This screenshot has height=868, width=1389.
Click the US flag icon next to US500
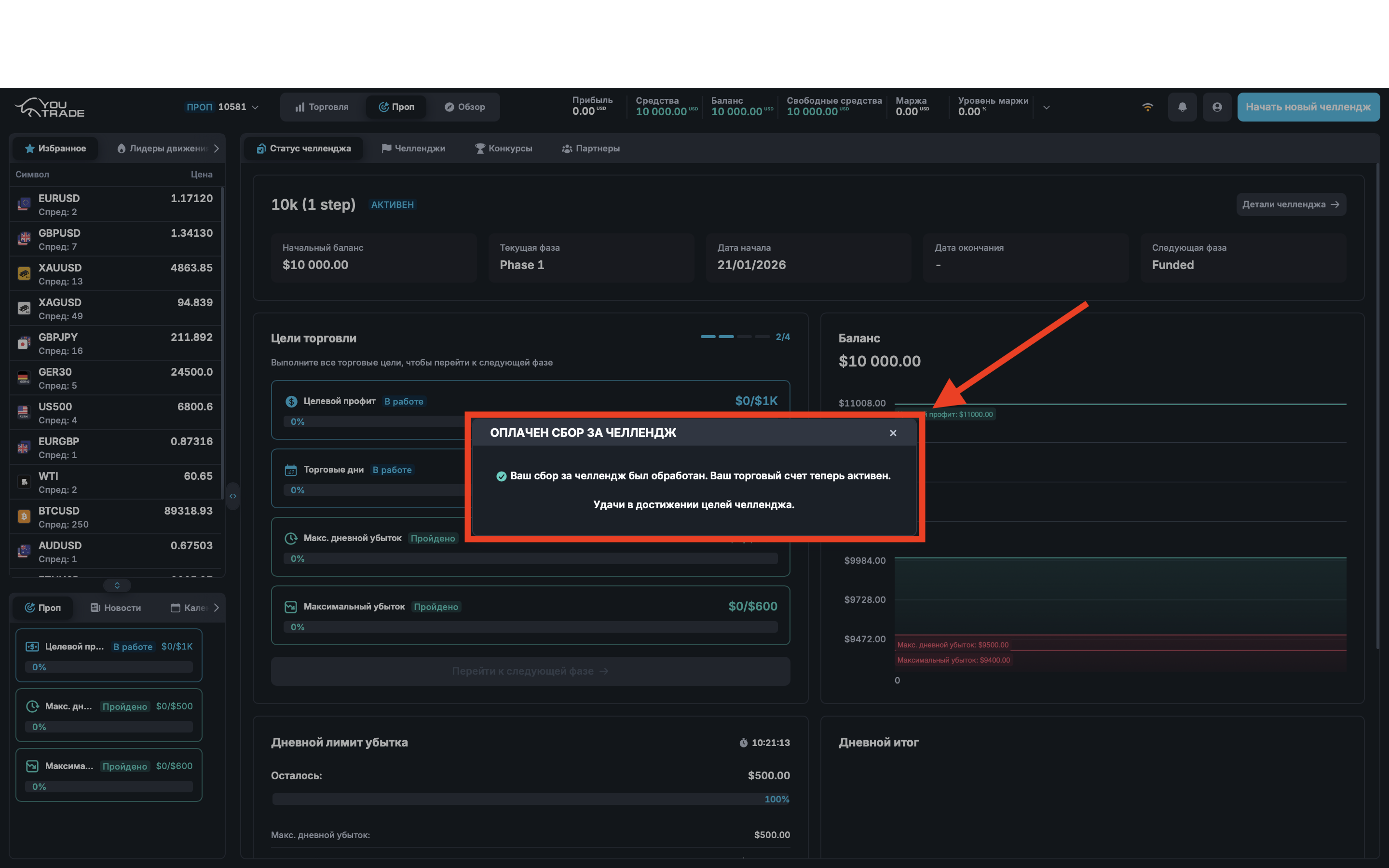coord(24,412)
